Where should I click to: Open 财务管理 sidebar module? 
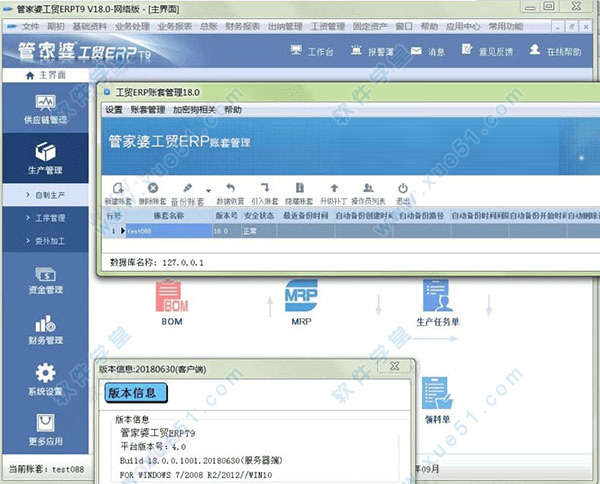coord(46,330)
